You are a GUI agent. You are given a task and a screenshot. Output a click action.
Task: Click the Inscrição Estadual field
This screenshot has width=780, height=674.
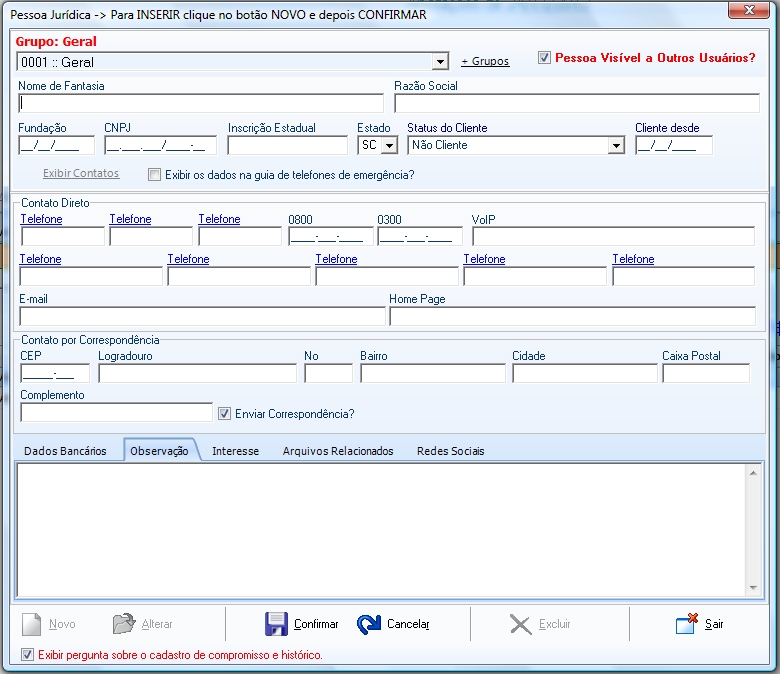point(288,145)
